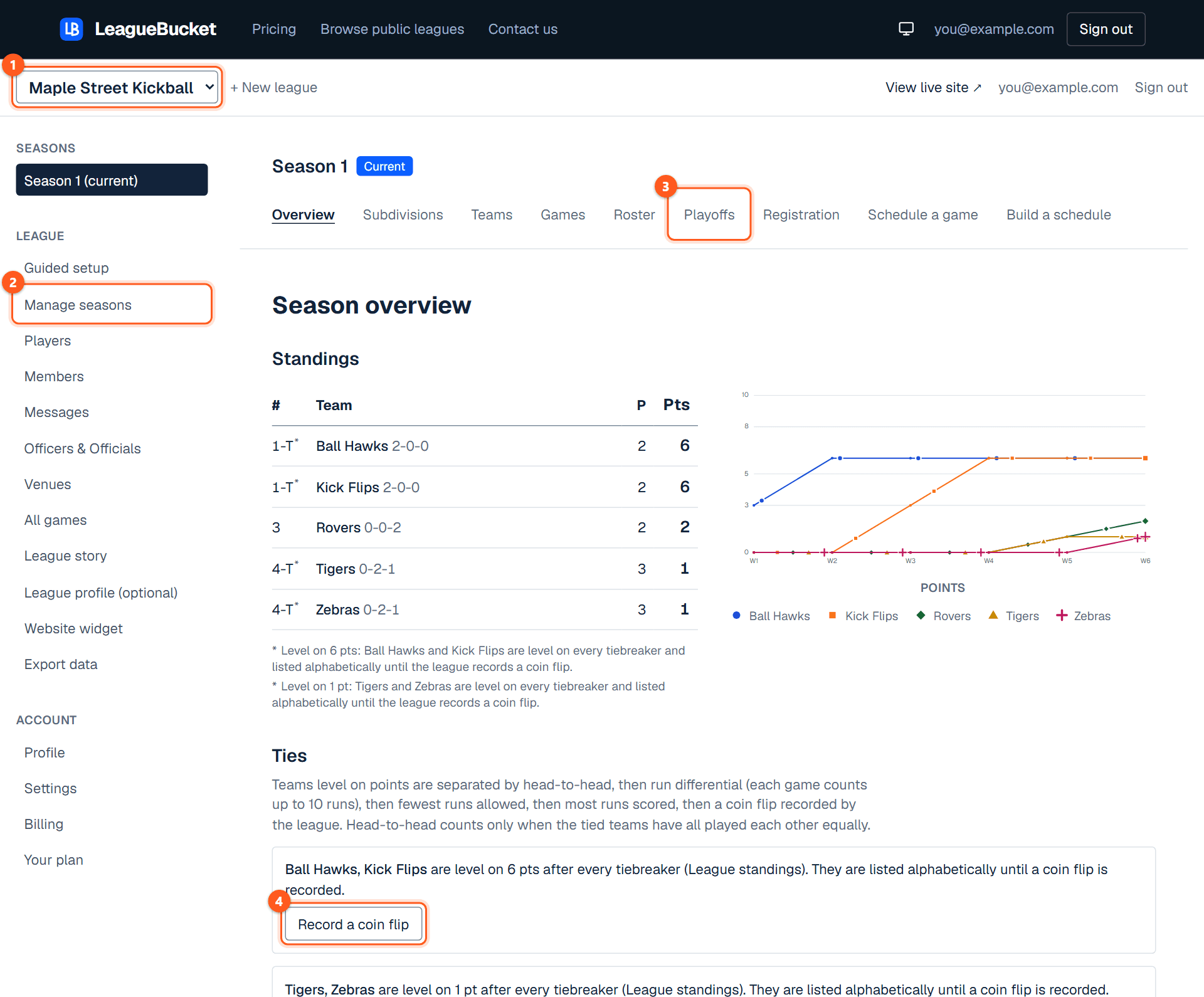Go to Browse public leagues
Viewport: 1204px width, 997px height.
point(393,29)
